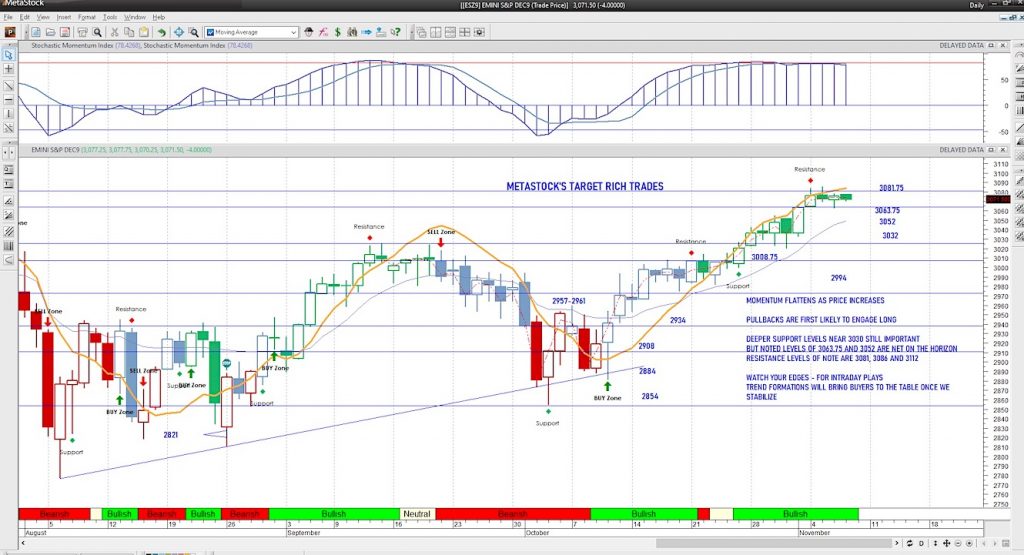Open the Edit menu
1024x555 pixels.
[24, 18]
